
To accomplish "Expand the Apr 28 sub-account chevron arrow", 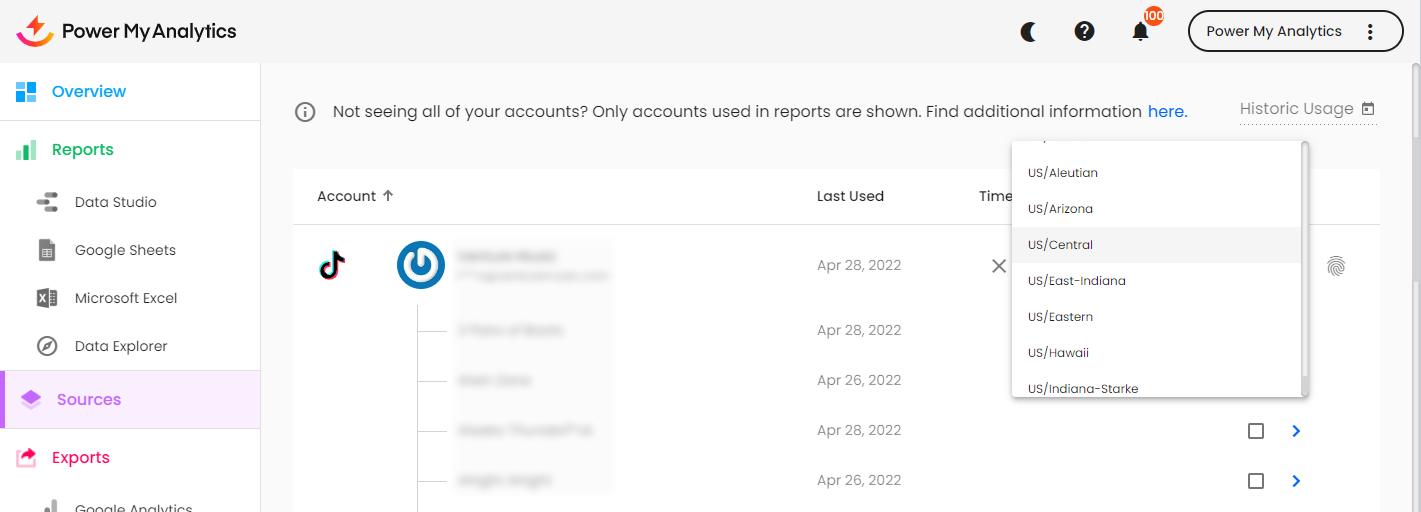I will [x=1296, y=431].
